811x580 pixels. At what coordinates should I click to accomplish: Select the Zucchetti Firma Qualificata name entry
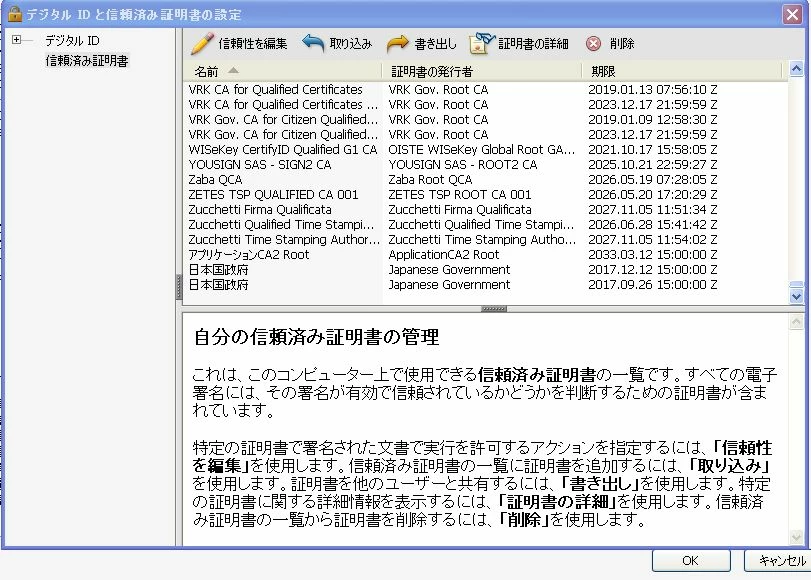[260, 210]
